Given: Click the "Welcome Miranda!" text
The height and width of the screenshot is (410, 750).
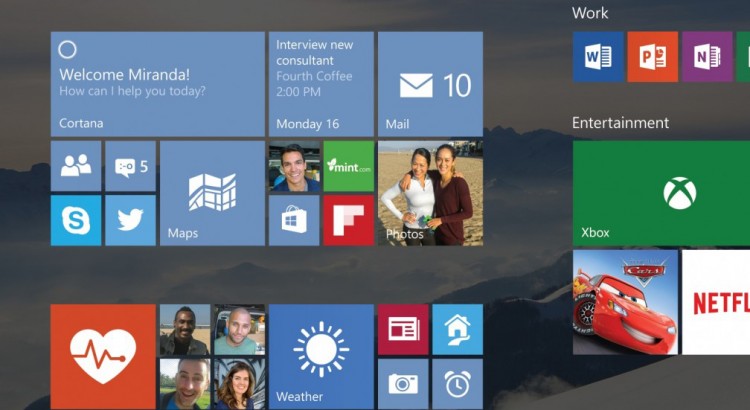Looking at the screenshot, I should tap(124, 75).
